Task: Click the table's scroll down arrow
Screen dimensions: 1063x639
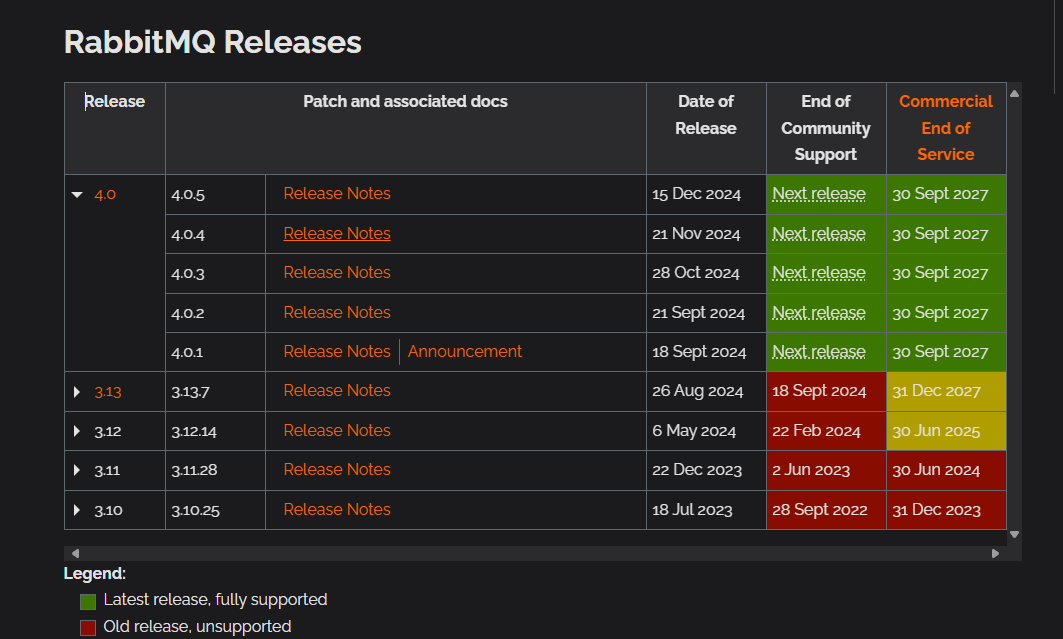Action: [1014, 535]
